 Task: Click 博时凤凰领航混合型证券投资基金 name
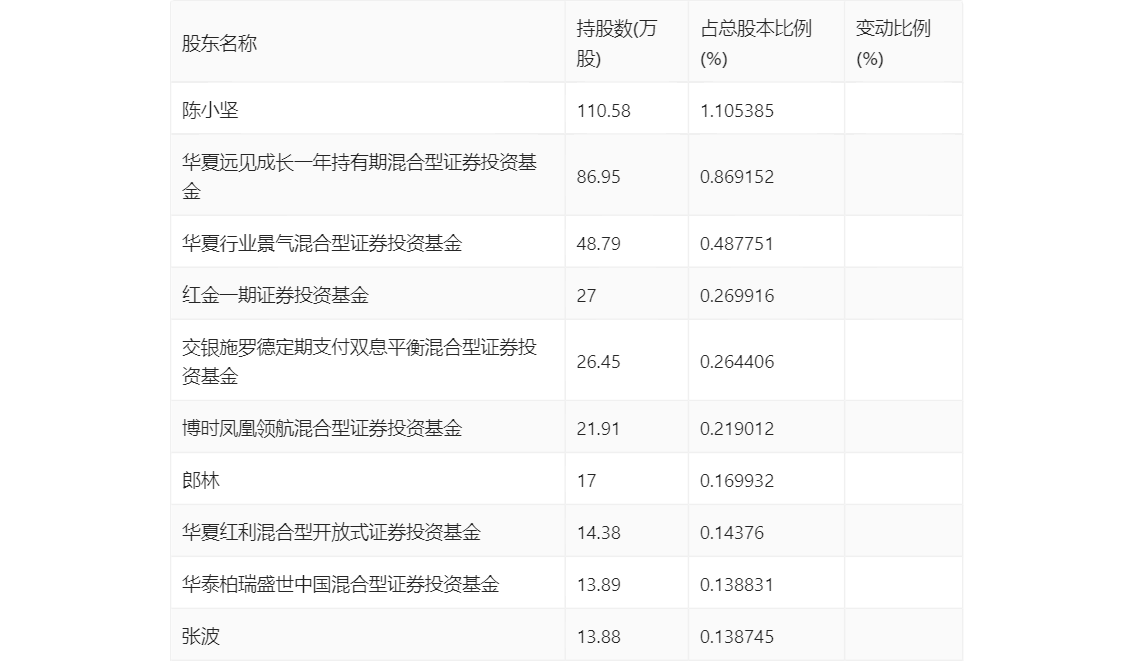pyautogui.click(x=322, y=428)
